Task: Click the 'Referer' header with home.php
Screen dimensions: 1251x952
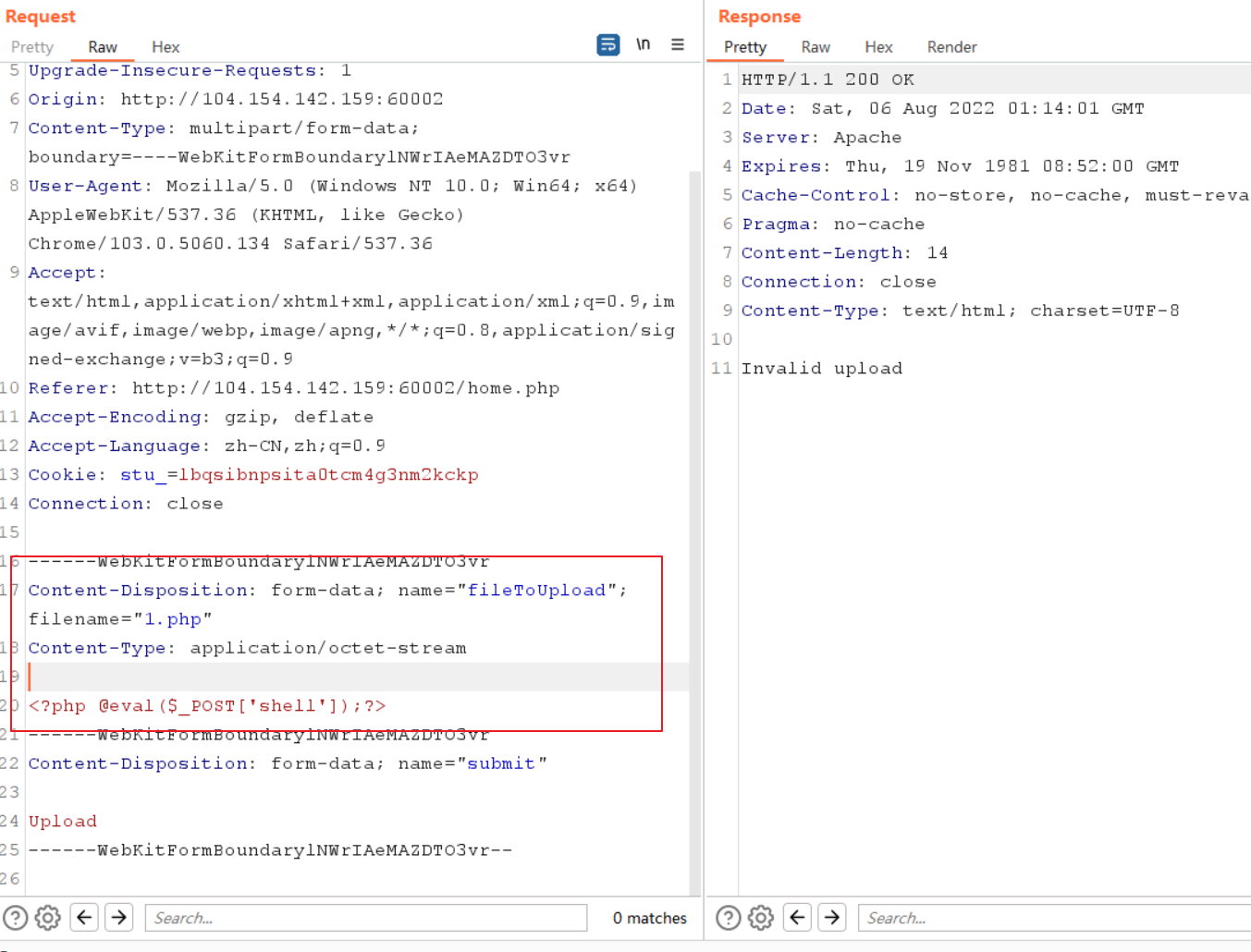Action: click(294, 388)
